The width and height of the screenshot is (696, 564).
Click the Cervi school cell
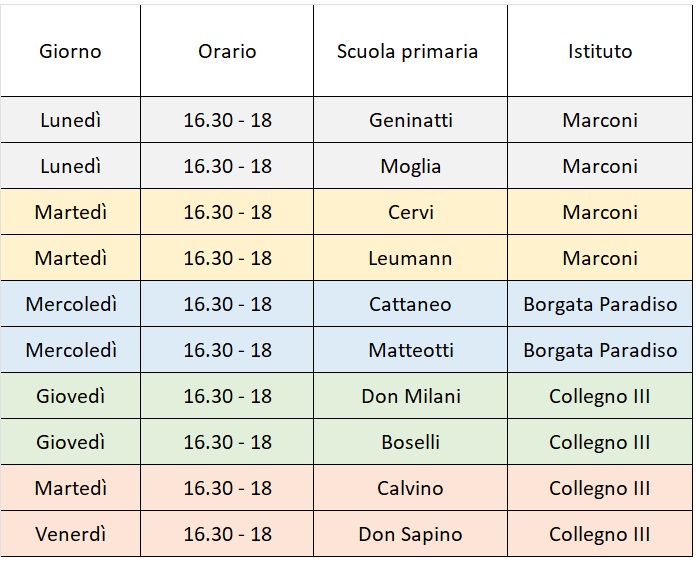click(x=410, y=212)
